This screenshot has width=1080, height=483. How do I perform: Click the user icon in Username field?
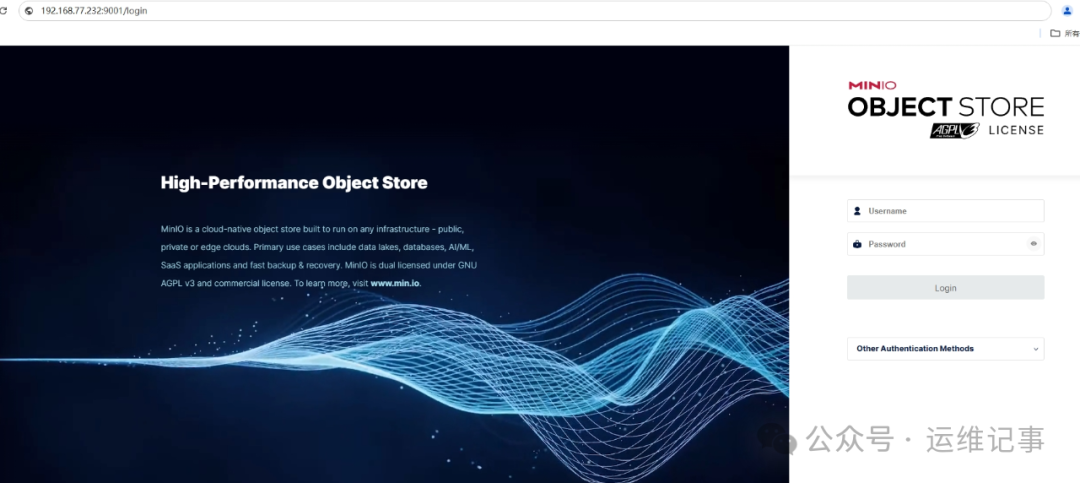pos(857,211)
